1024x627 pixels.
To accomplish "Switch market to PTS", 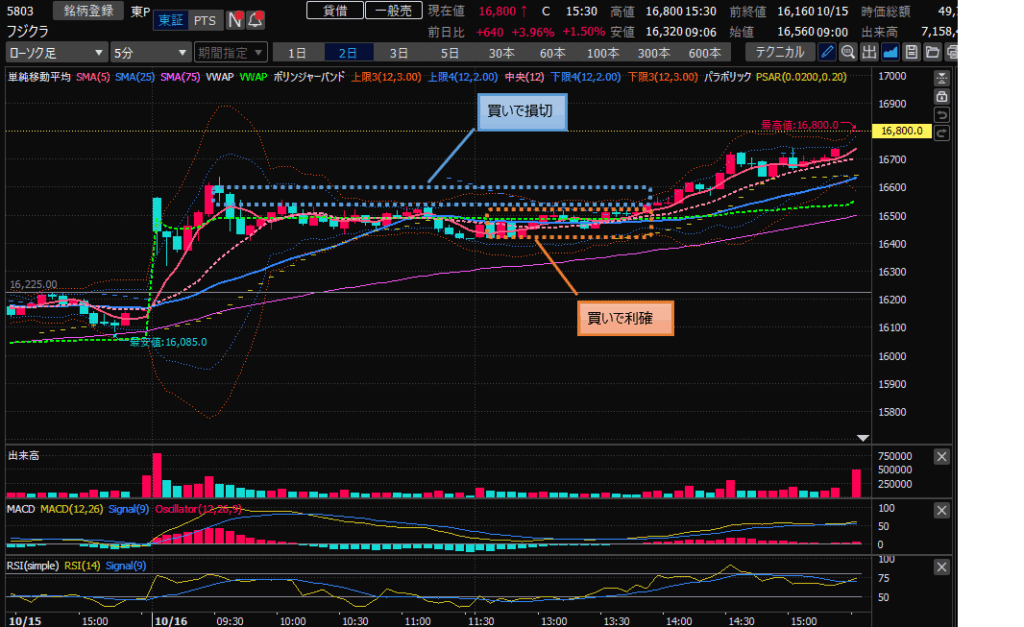I will [205, 19].
